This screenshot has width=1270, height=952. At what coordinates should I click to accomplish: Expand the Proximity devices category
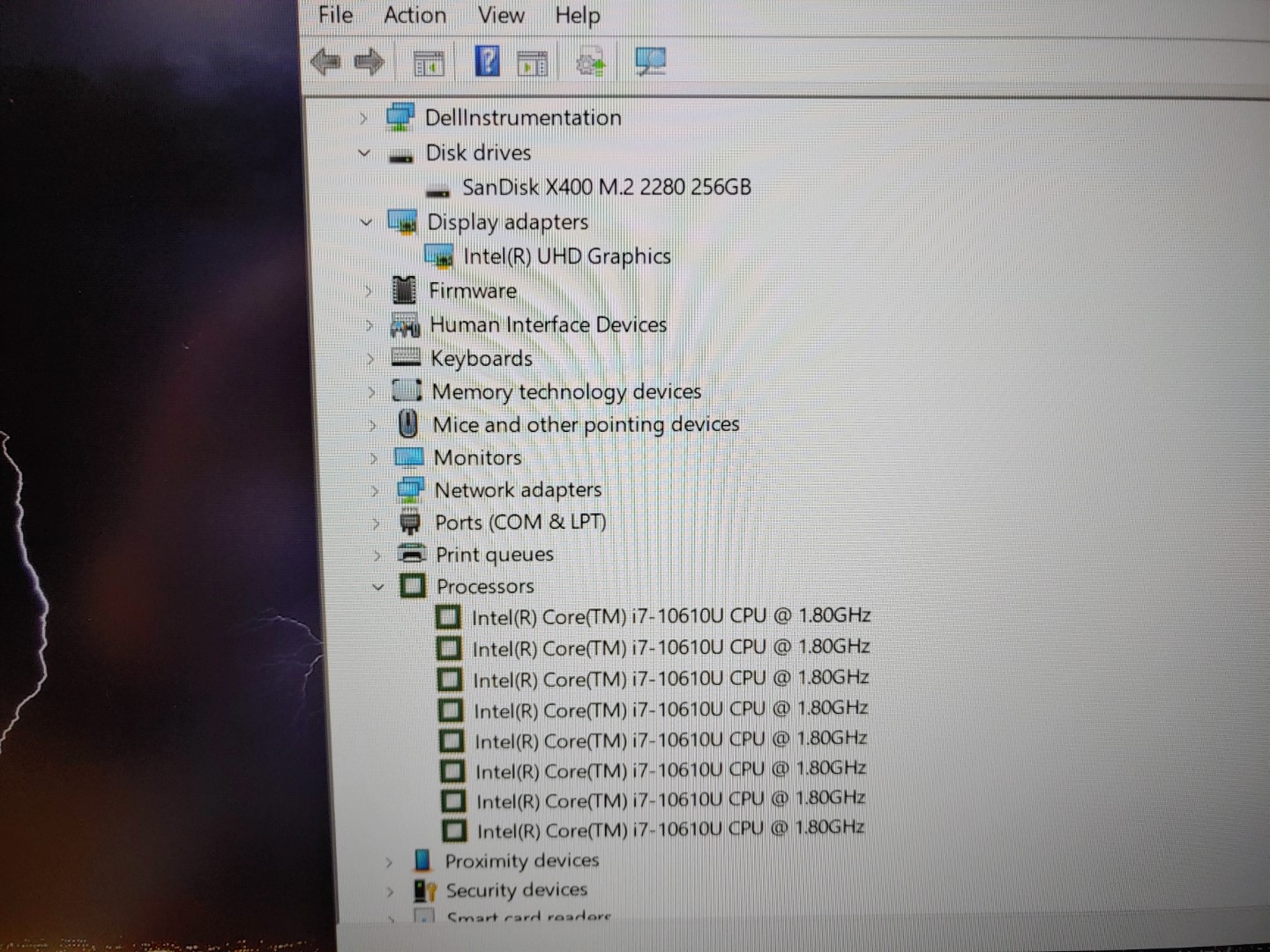tap(389, 862)
